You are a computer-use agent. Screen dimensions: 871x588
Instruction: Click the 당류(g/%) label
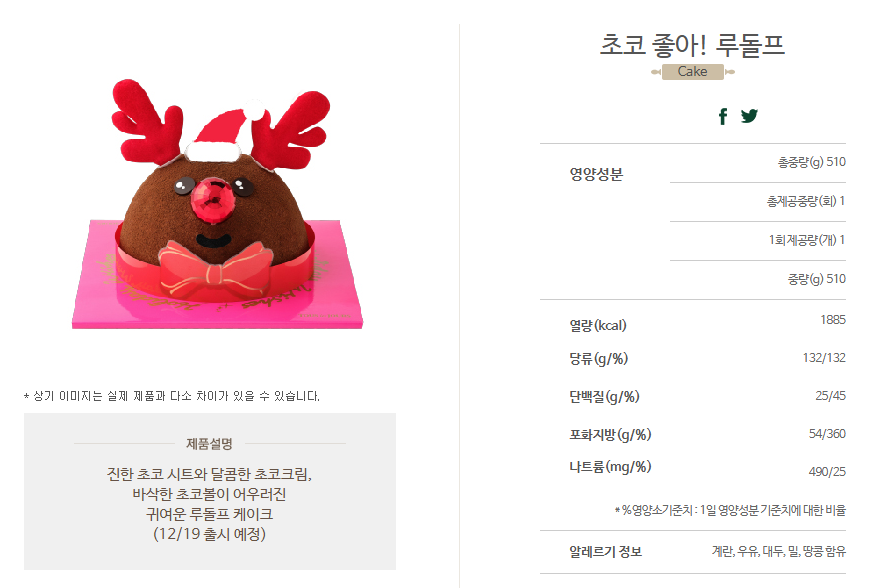point(598,359)
